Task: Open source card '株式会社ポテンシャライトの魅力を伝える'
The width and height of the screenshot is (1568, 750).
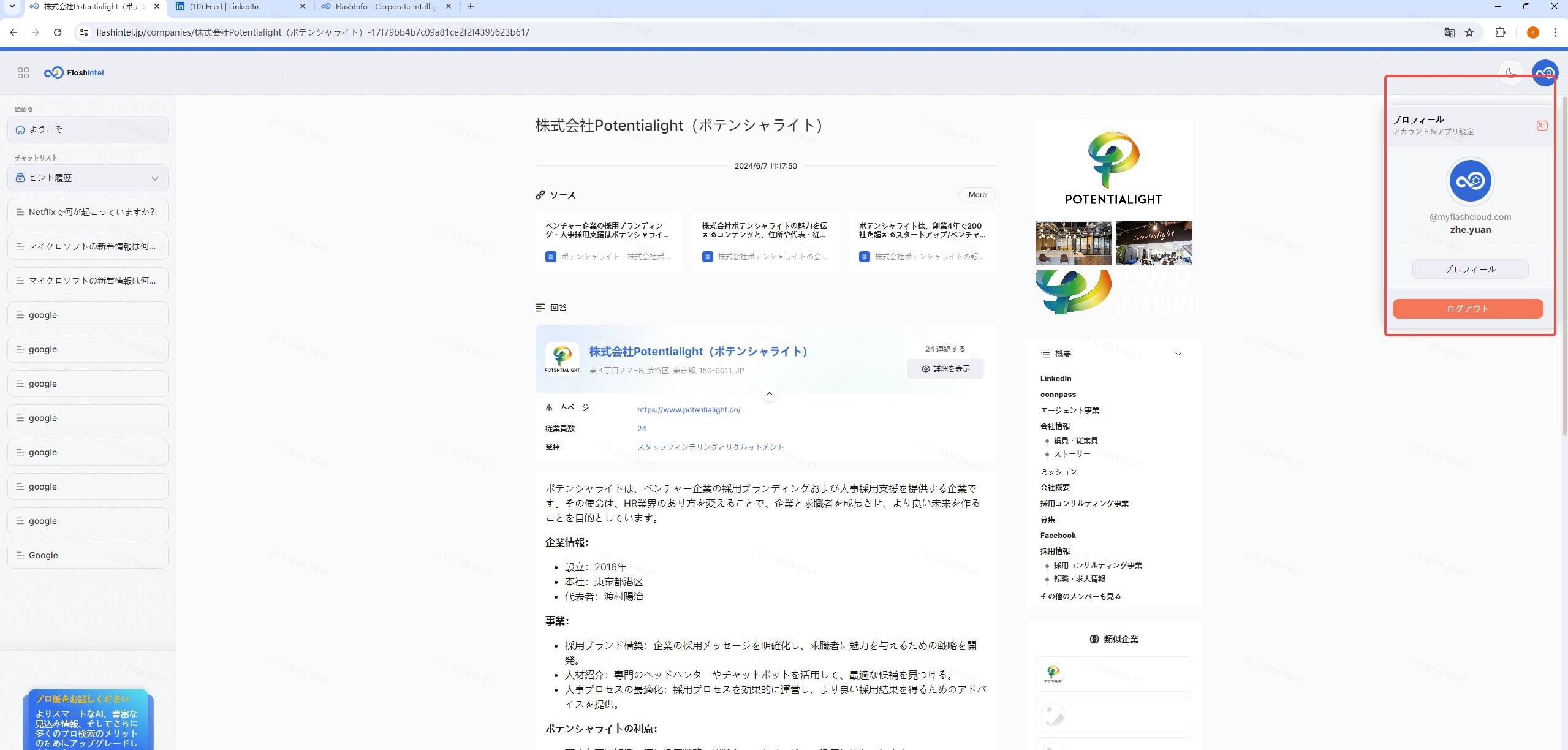Action: coord(765,242)
